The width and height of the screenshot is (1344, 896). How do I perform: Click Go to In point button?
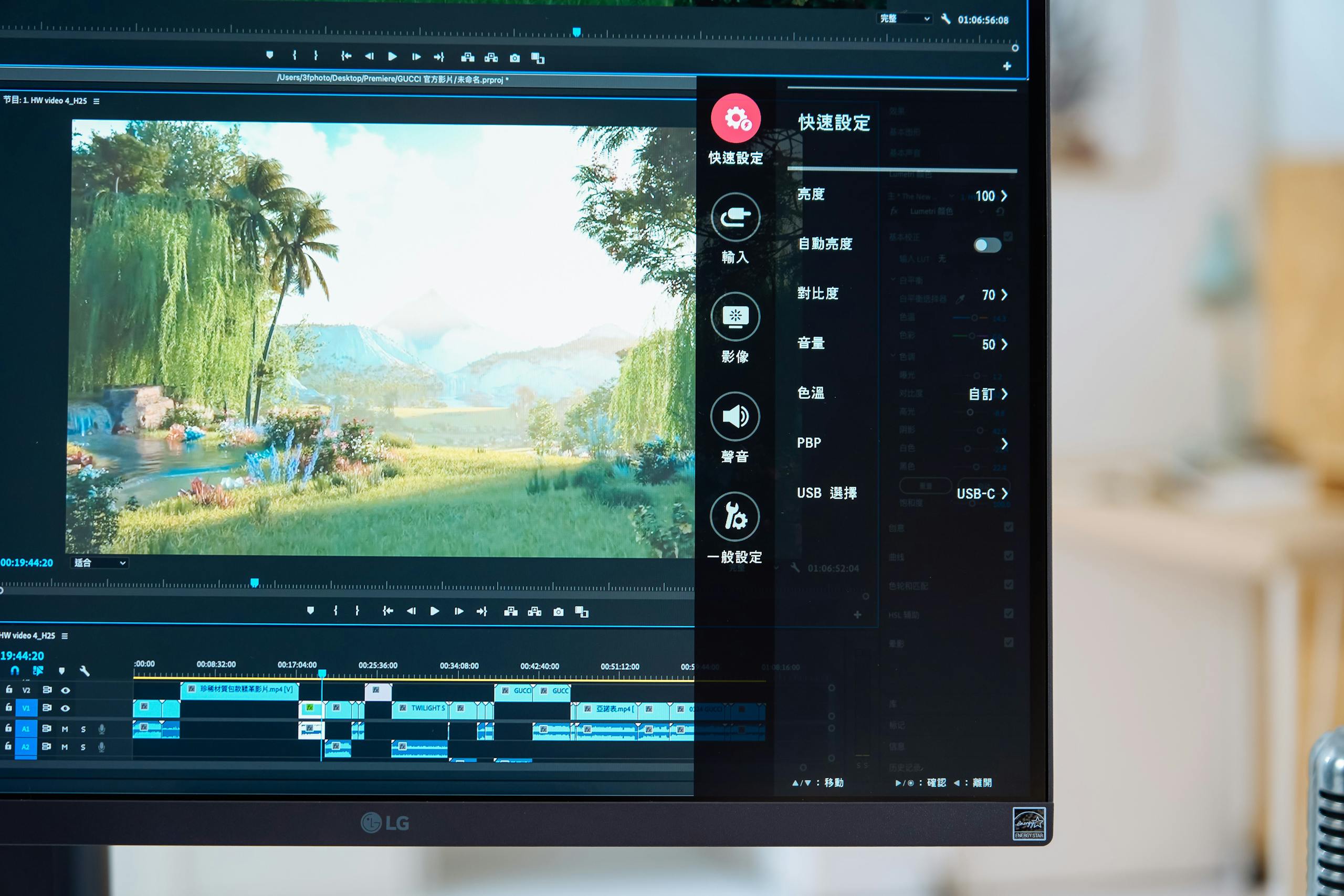coord(387,612)
